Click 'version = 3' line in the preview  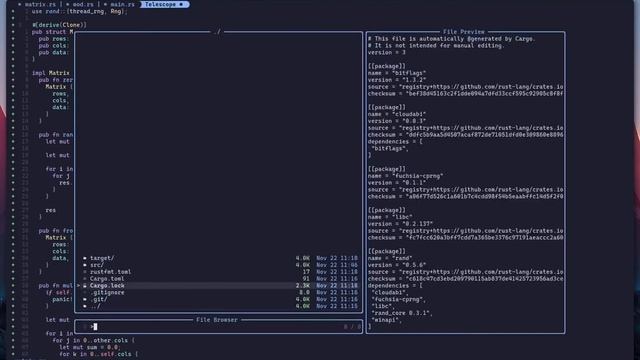387,53
